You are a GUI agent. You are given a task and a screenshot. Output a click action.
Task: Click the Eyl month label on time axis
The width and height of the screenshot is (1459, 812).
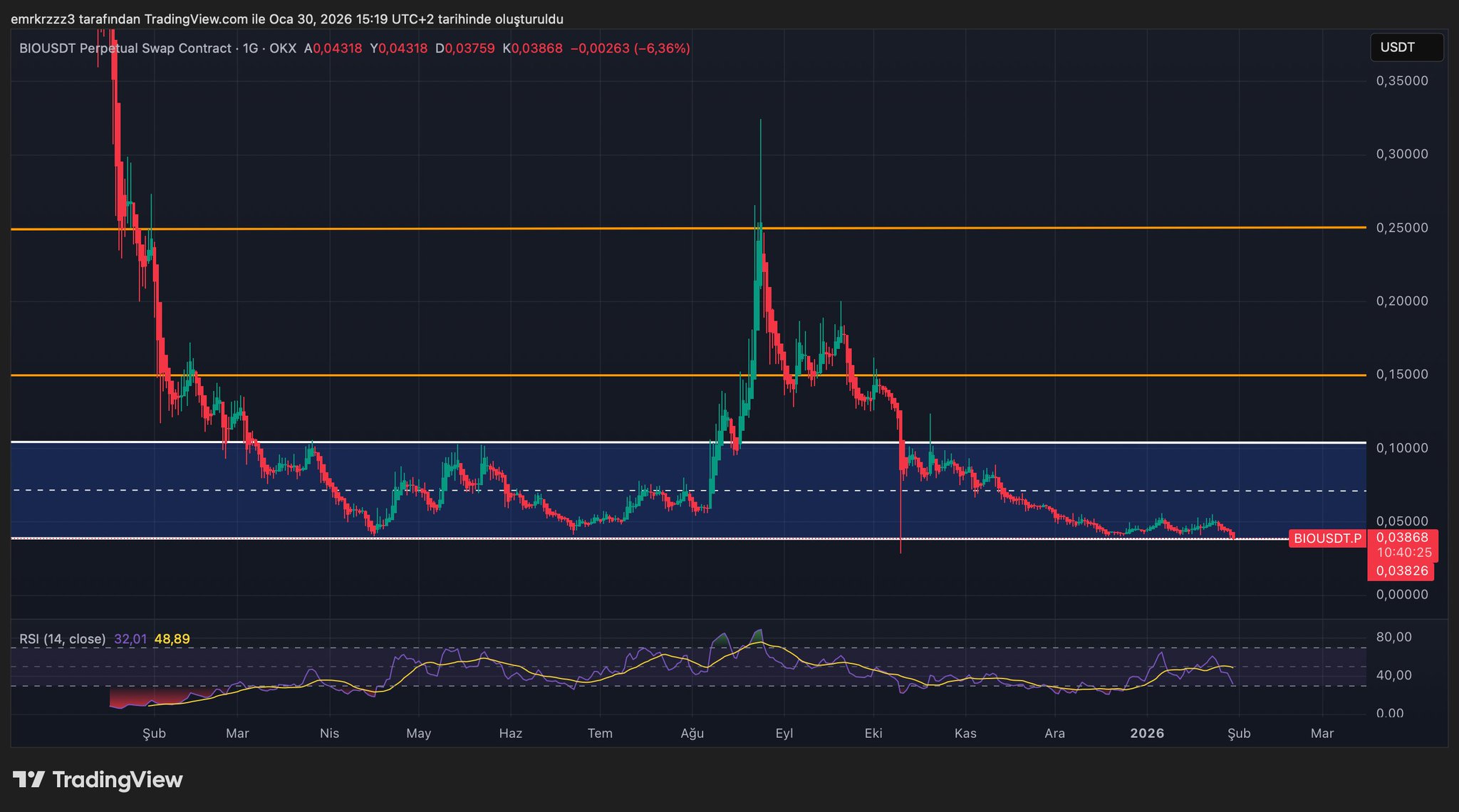coord(784,733)
